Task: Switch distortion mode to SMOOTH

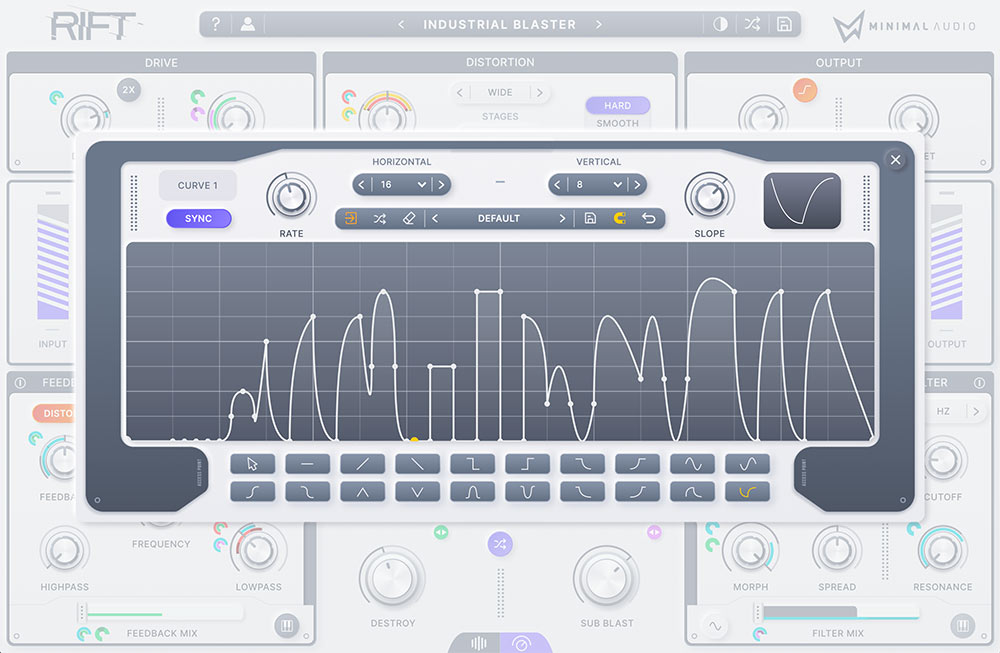Action: tap(617, 122)
